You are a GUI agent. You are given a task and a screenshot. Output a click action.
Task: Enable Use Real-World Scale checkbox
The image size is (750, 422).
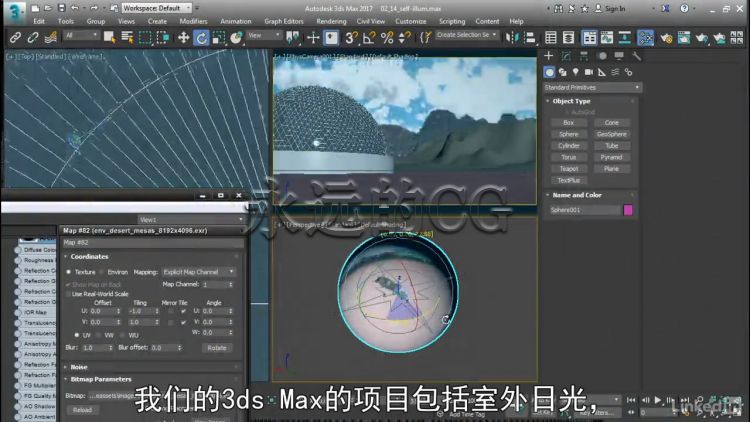tap(68, 294)
